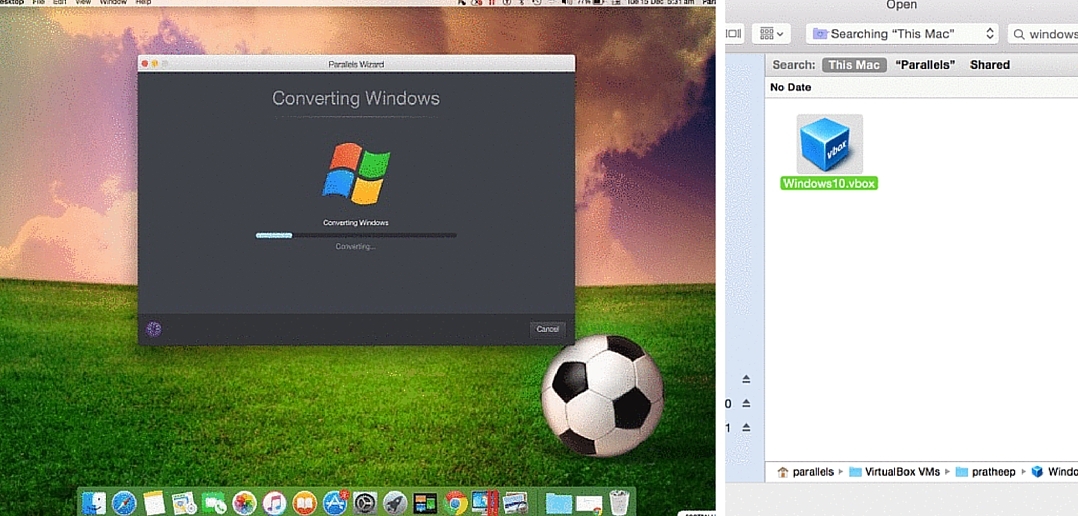1078x516 pixels.
Task: Set search scope to This Mac
Action: [854, 65]
